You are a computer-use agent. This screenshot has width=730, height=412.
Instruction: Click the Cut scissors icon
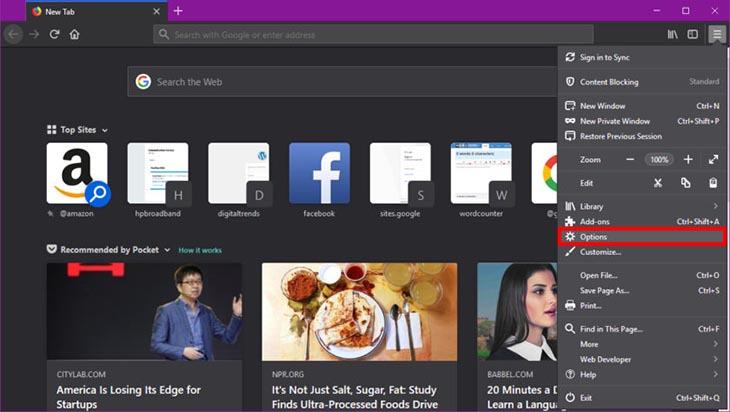pos(658,183)
